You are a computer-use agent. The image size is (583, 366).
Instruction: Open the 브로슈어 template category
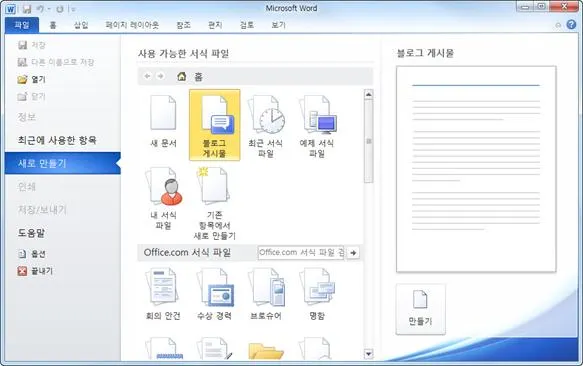click(266, 294)
